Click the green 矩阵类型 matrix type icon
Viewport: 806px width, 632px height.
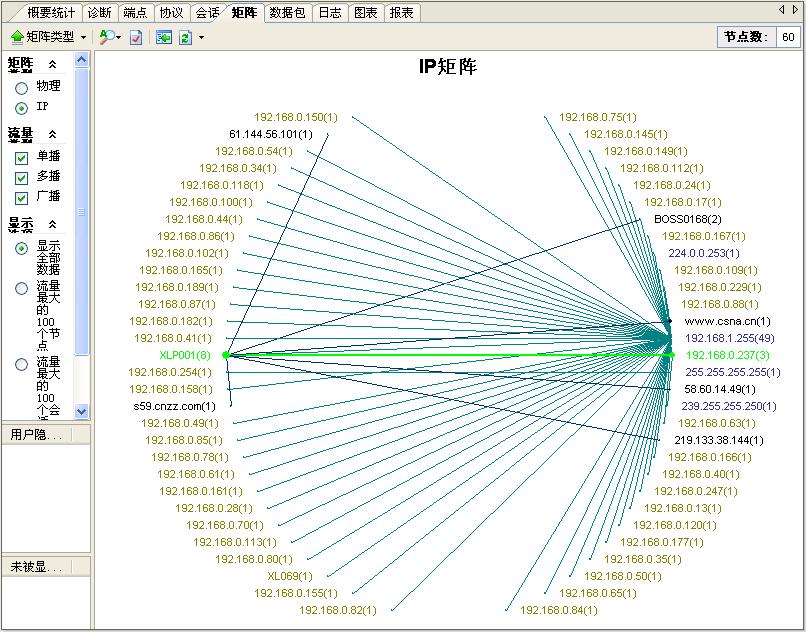(x=17, y=37)
